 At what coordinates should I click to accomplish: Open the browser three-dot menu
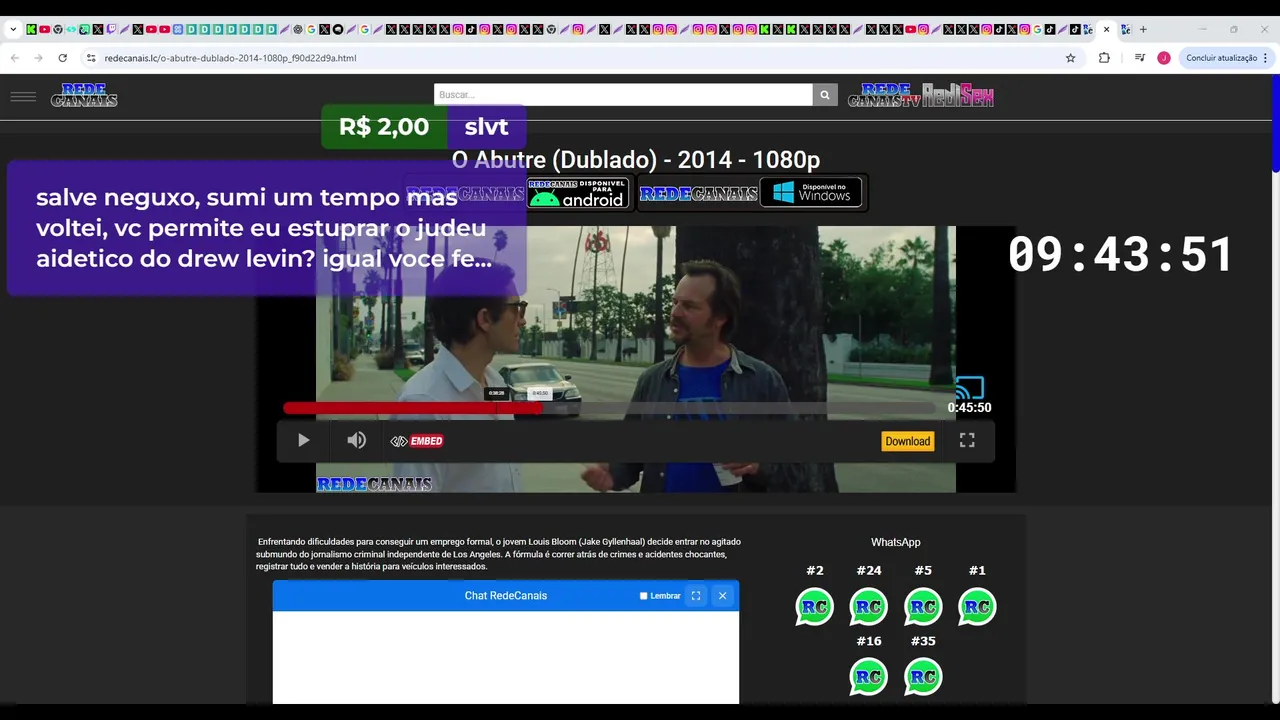coord(1267,58)
